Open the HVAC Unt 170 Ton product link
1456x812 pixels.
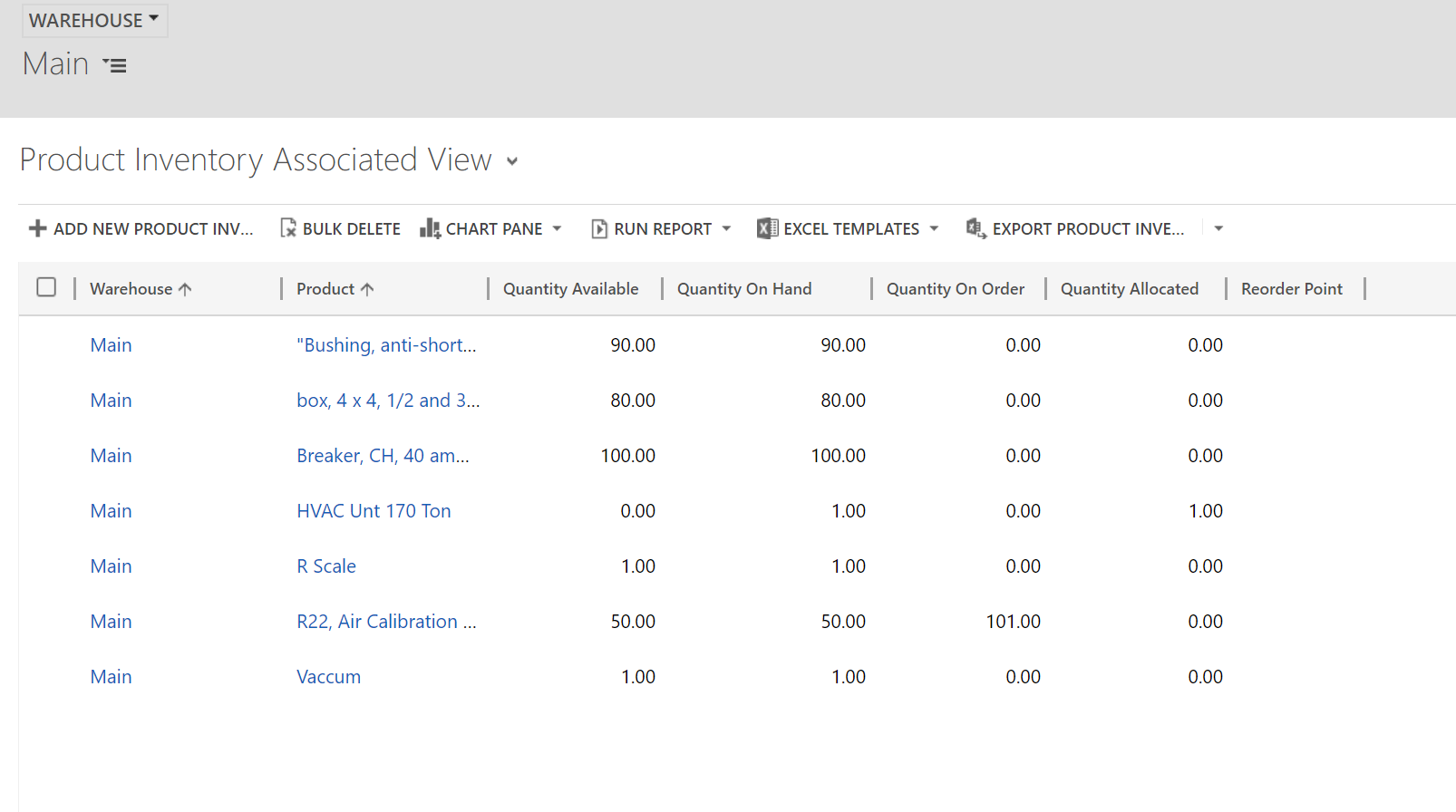point(374,511)
